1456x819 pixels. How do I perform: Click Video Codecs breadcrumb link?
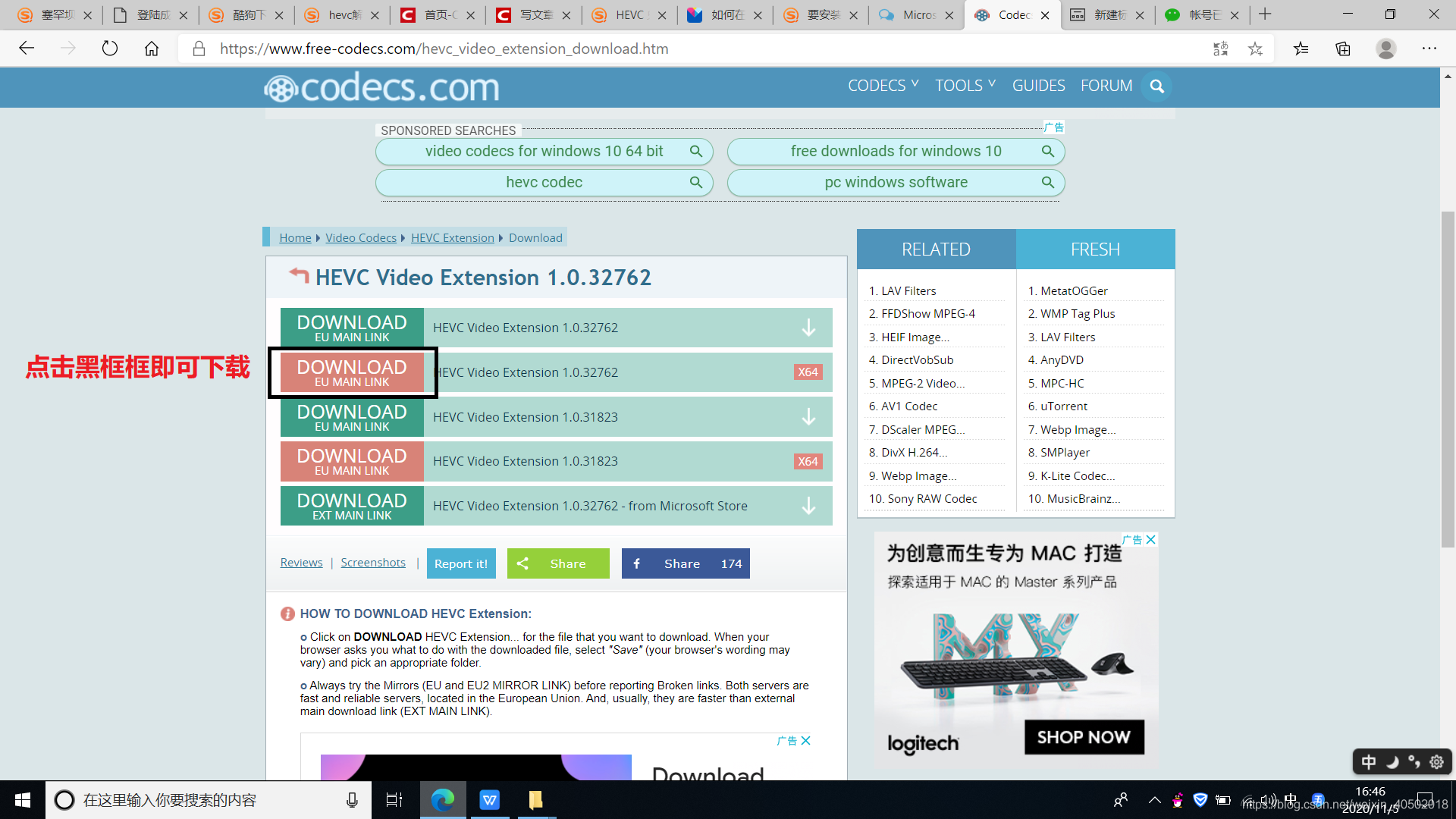[361, 238]
